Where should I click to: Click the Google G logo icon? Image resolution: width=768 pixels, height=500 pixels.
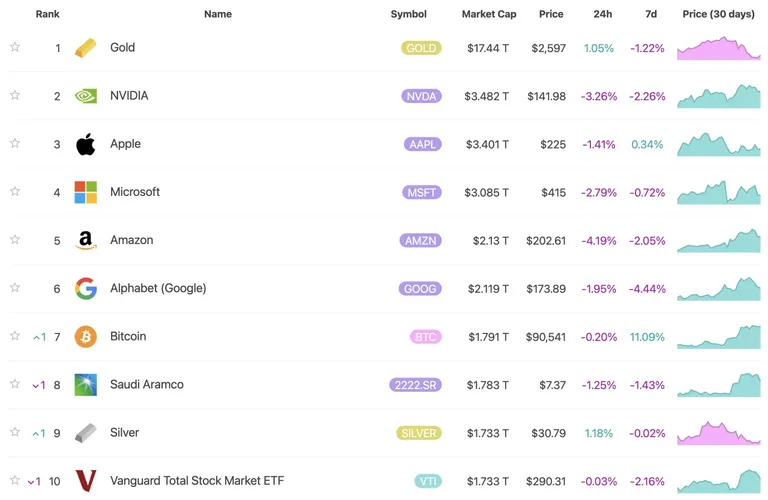(x=85, y=288)
